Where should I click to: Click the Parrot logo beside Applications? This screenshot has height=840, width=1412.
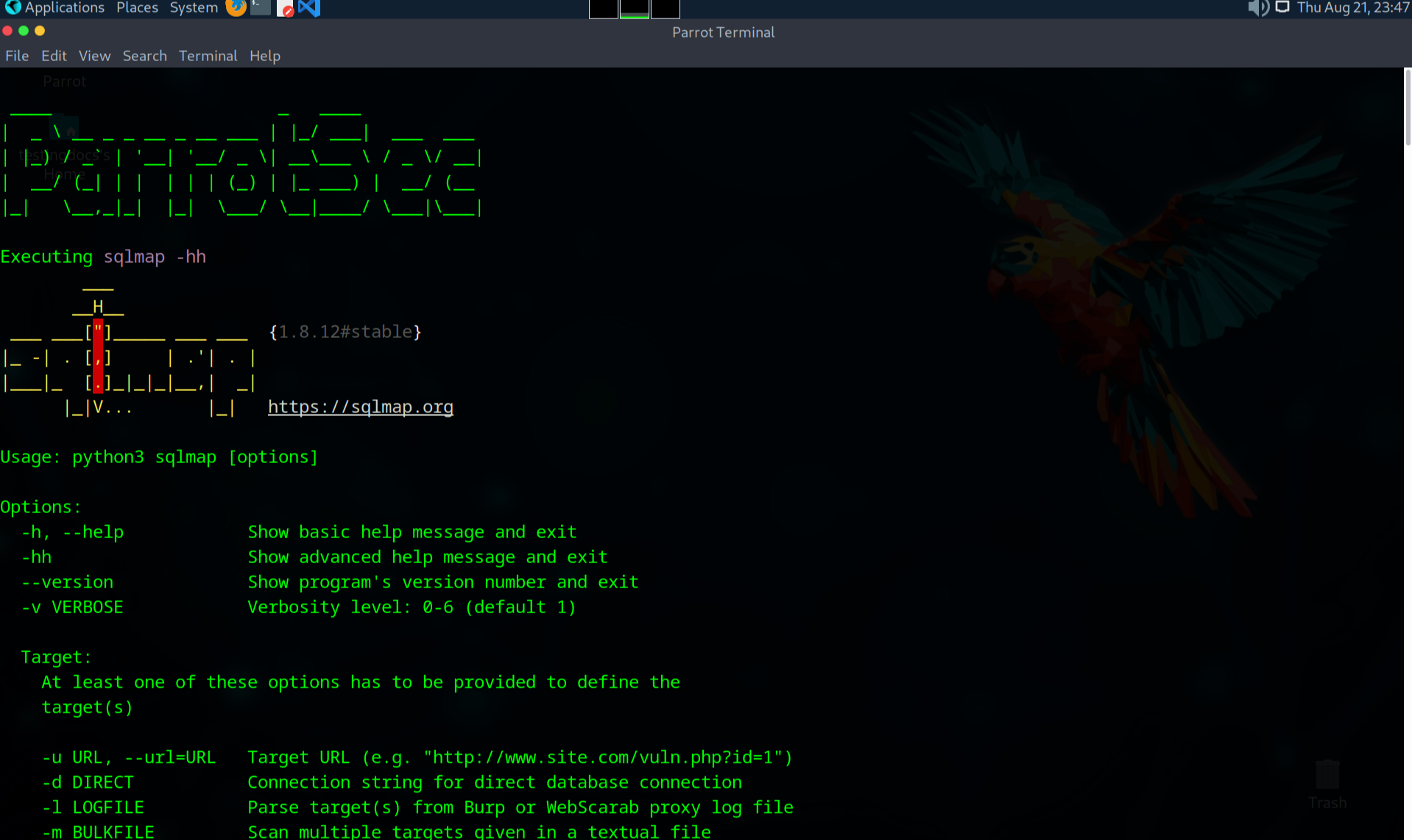13,8
